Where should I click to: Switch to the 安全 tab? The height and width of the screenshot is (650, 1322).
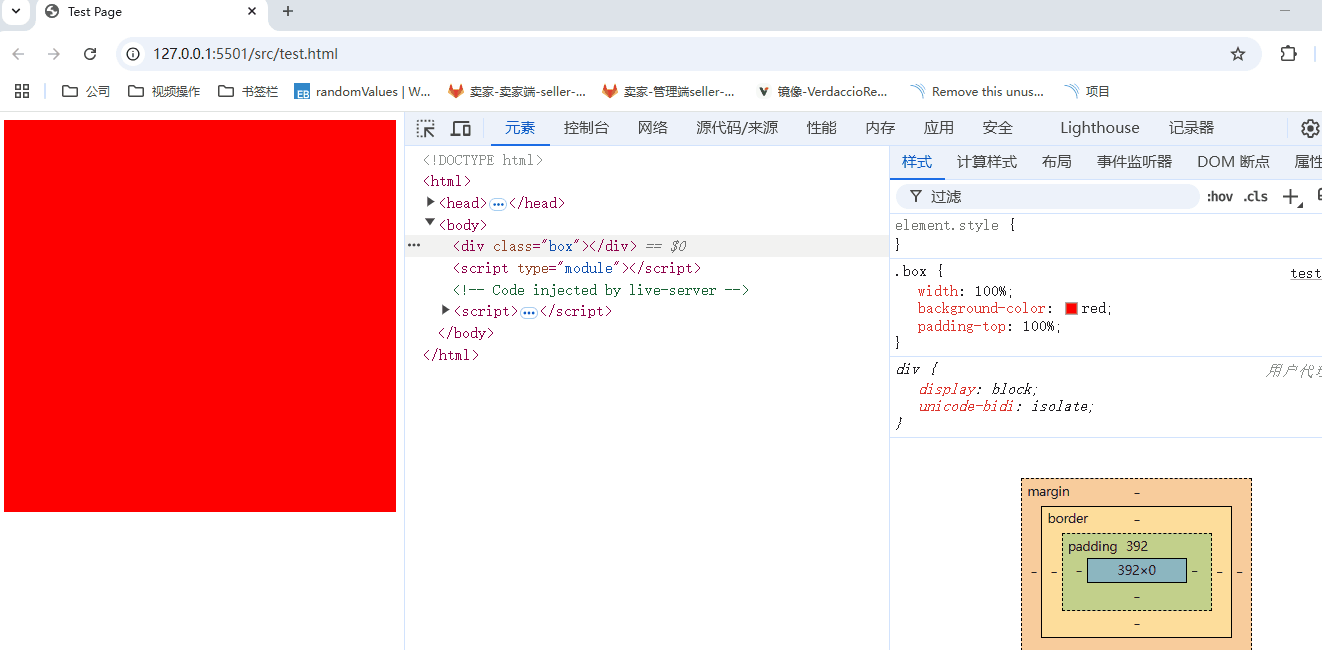(x=998, y=128)
